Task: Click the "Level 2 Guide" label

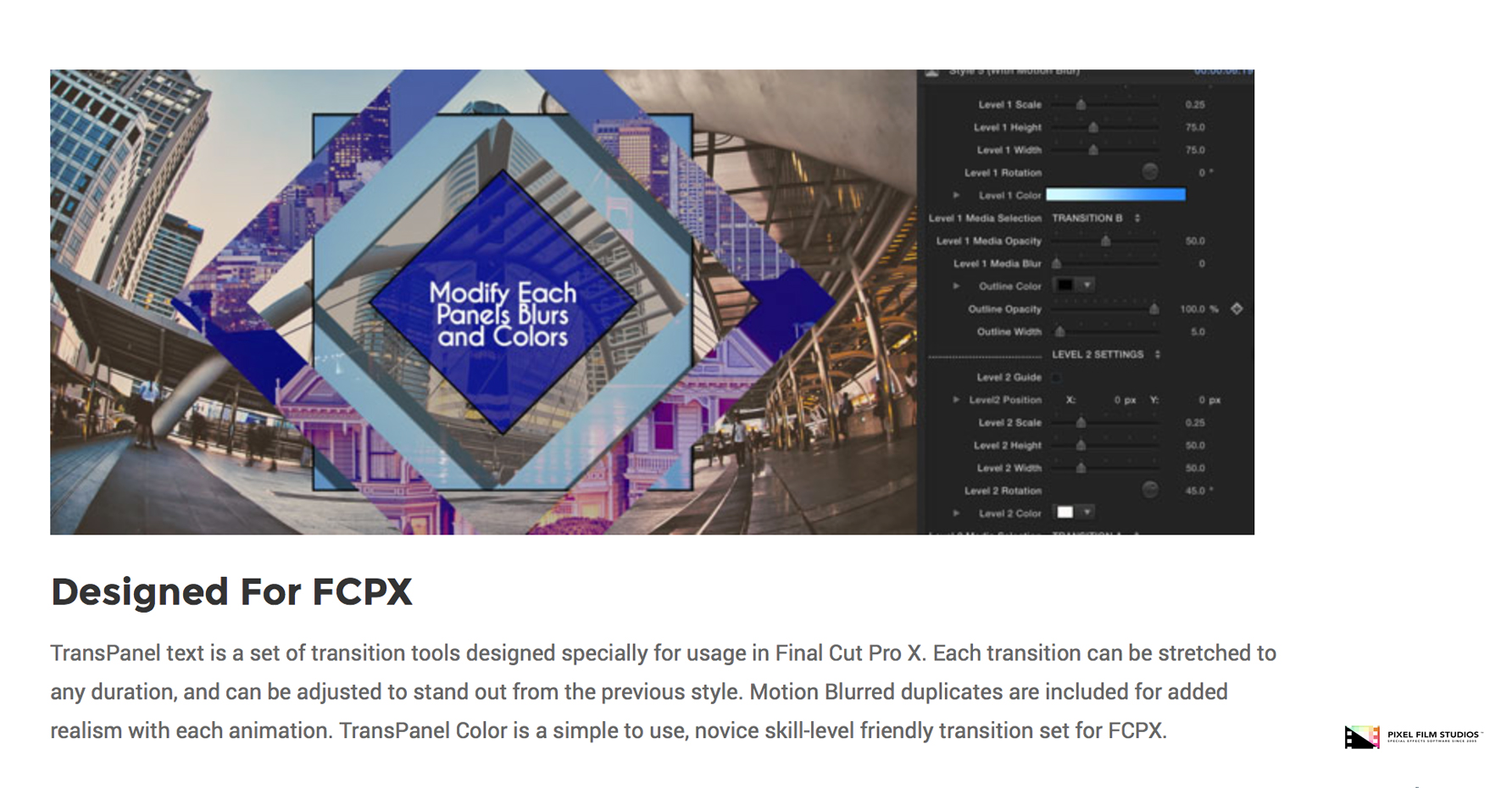Action: (x=1009, y=377)
